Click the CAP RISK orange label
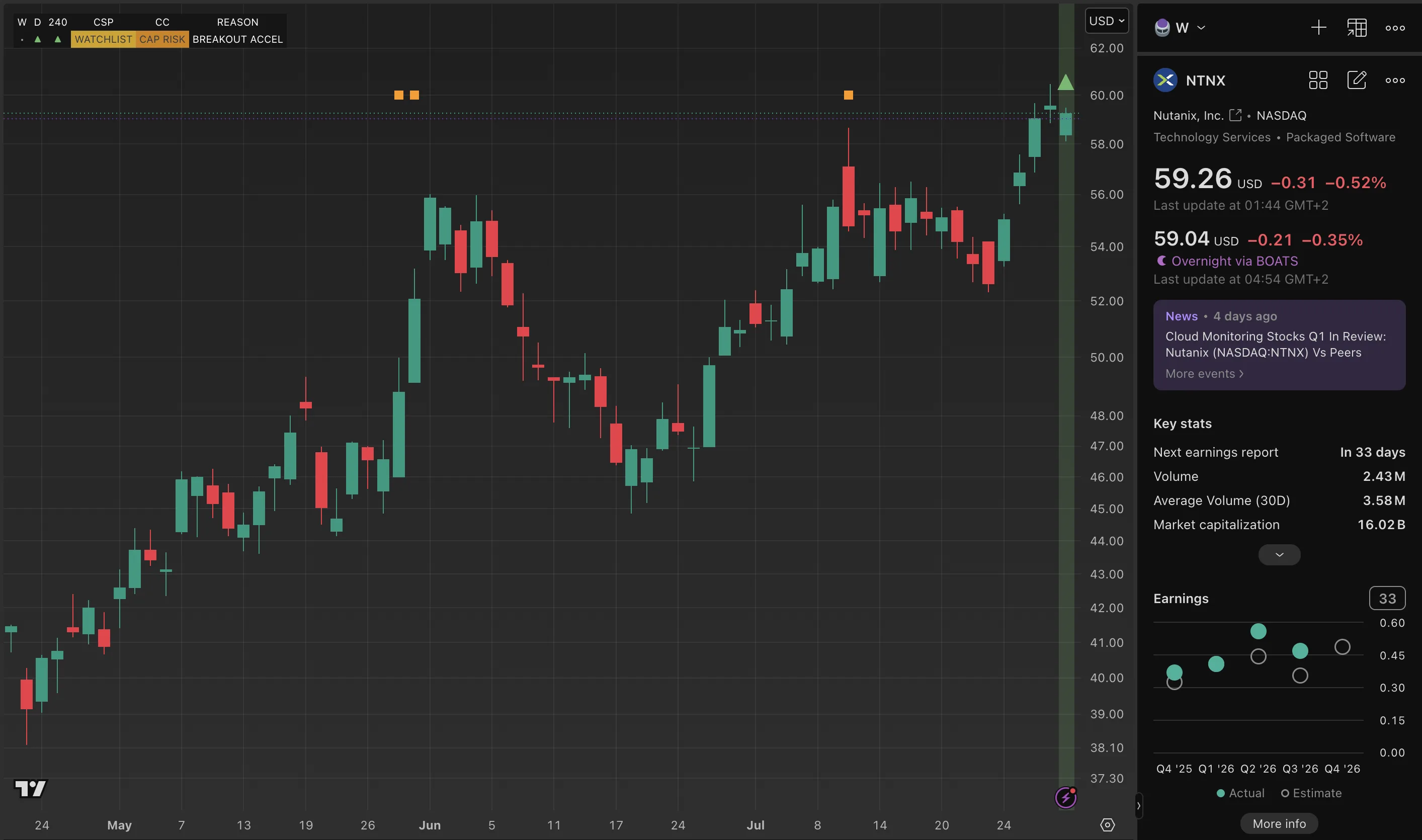Viewport: 1422px width, 840px height. (162, 39)
